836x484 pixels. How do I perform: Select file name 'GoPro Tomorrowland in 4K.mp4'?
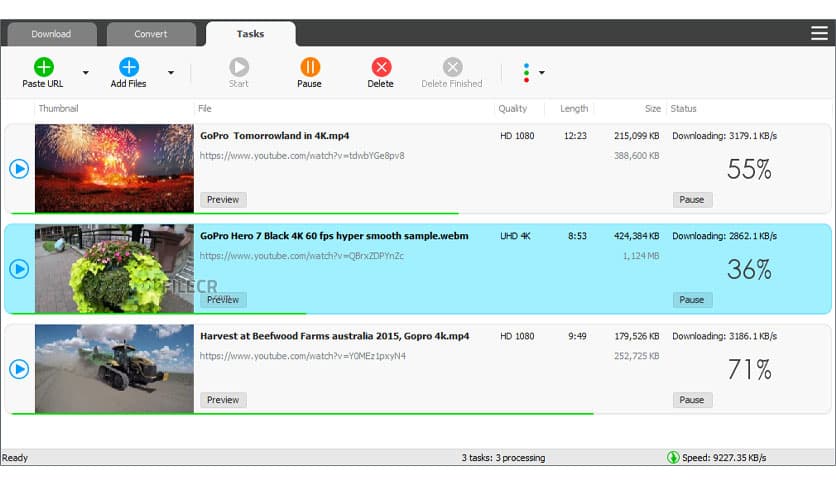click(x=275, y=136)
